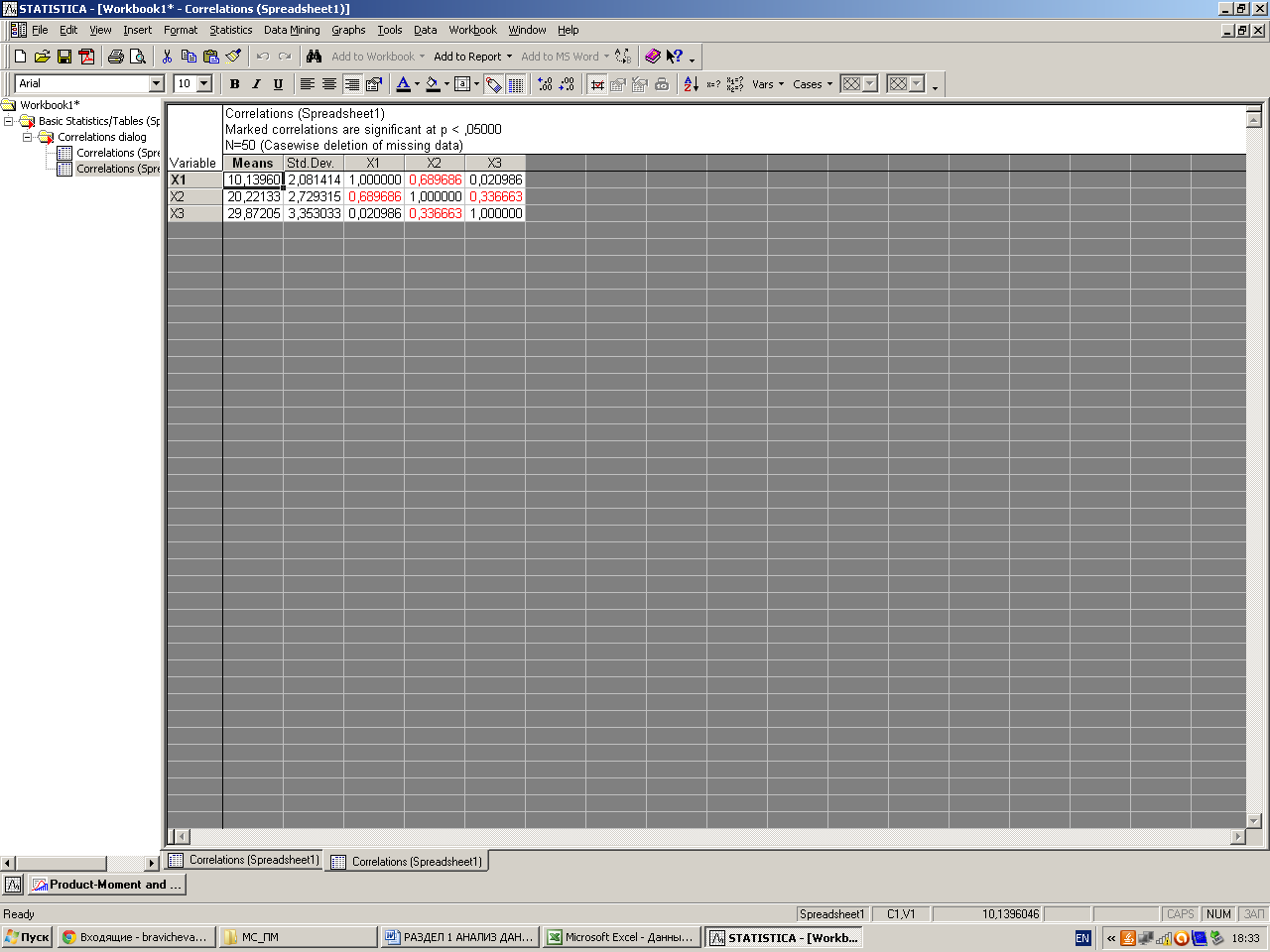1270x952 pixels.
Task: Apply font color A swatch
Action: click(404, 84)
